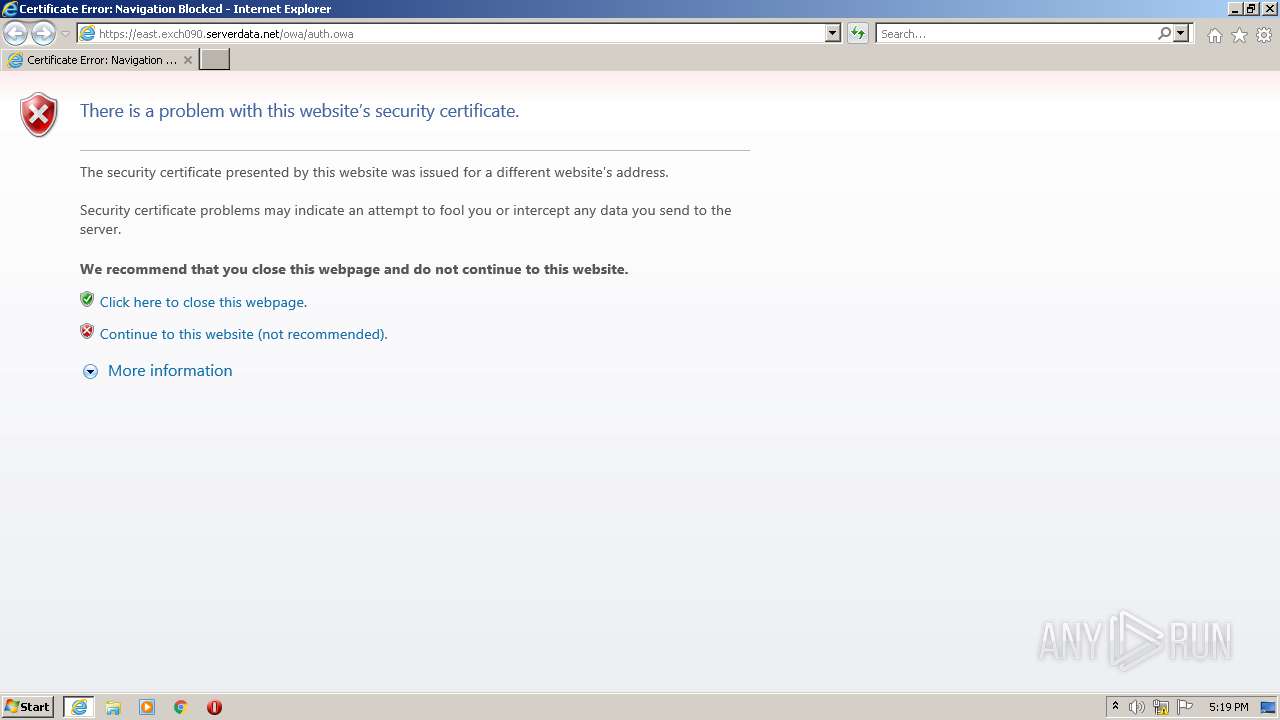Open Windows Media Player taskbar icon

147,707
